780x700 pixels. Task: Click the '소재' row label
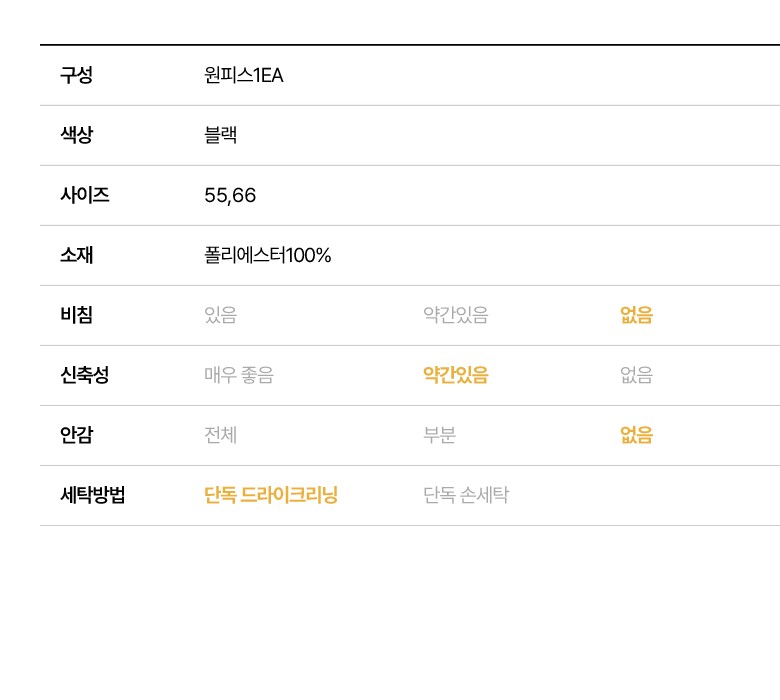point(76,255)
